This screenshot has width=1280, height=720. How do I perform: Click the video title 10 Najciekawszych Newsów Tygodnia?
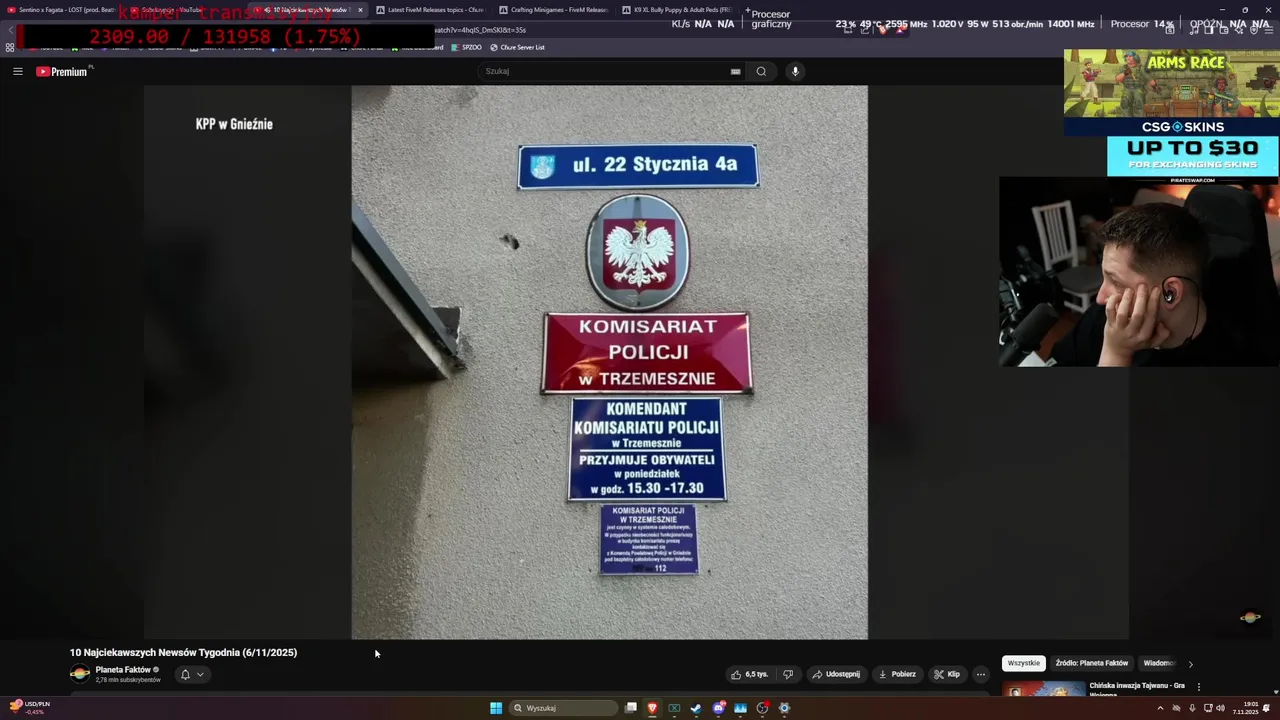183,652
